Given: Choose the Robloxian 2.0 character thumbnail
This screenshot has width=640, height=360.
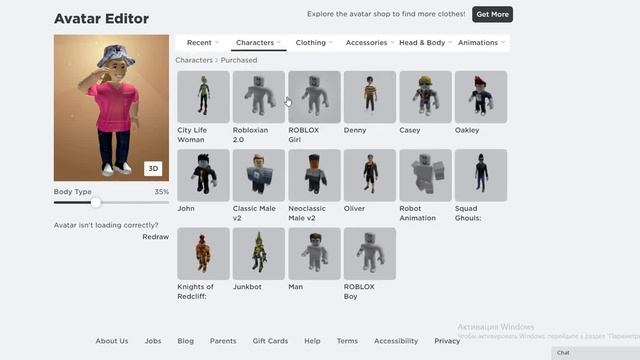Looking at the screenshot, I should pos(259,97).
